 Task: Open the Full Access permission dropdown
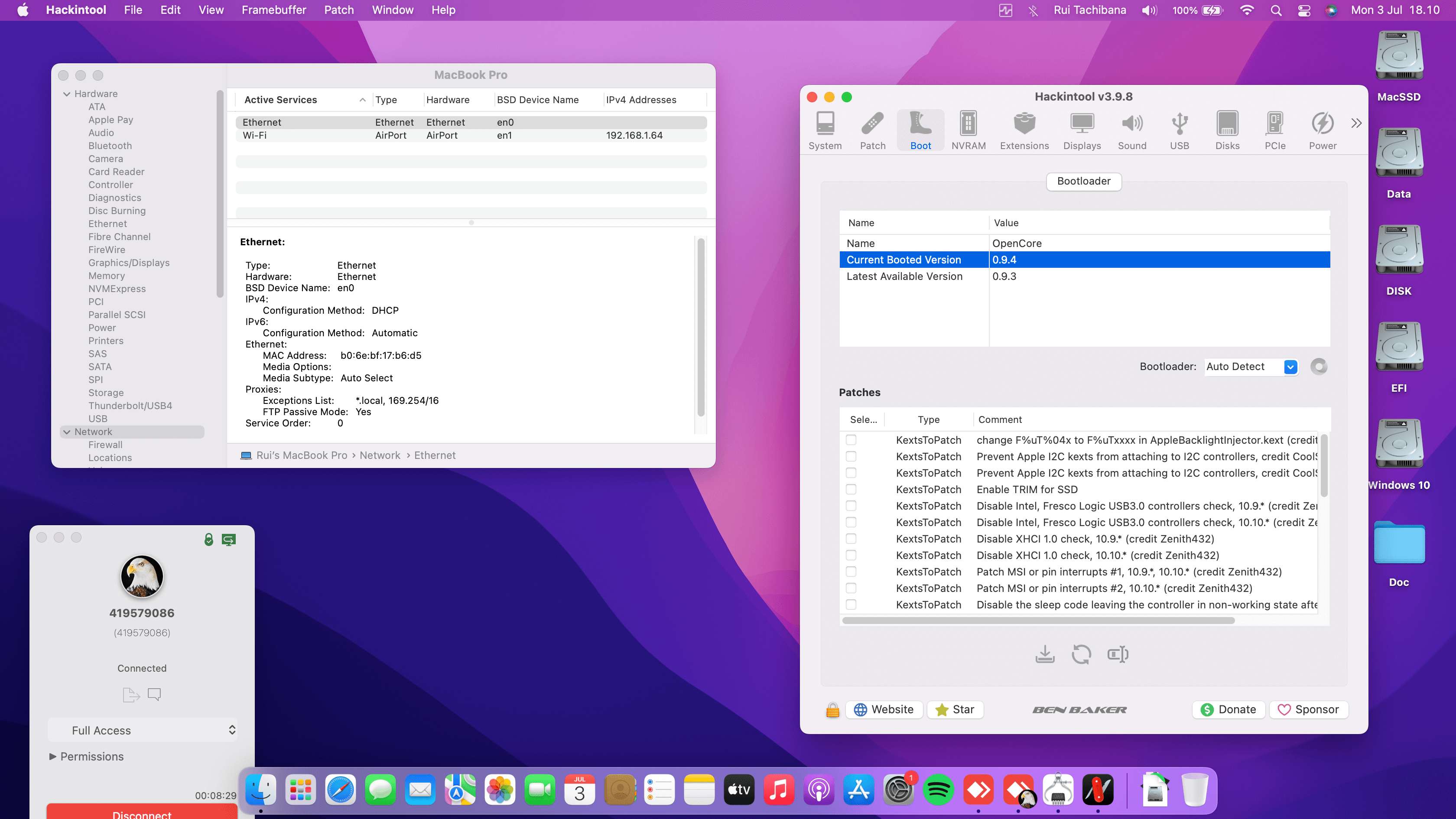pyautogui.click(x=143, y=730)
